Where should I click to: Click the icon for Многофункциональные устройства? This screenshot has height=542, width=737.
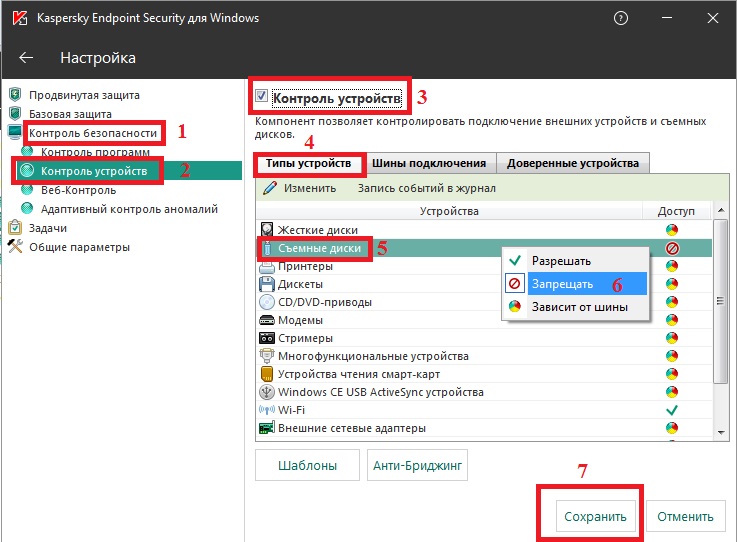point(267,356)
